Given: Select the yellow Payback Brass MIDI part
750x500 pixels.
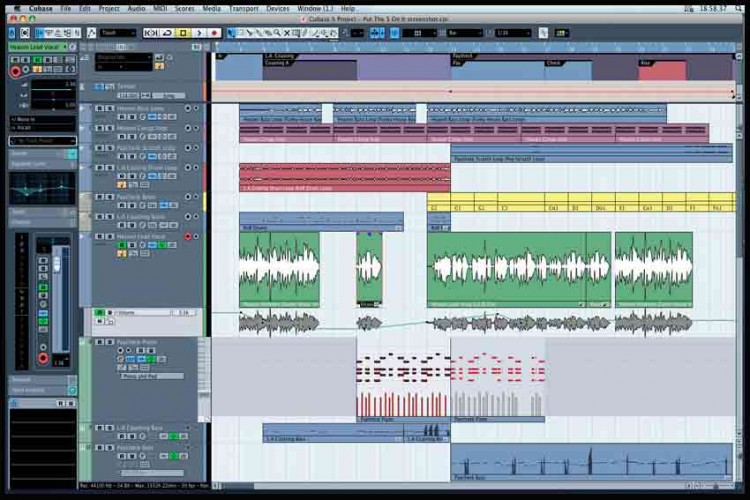Looking at the screenshot, I should 581,201.
